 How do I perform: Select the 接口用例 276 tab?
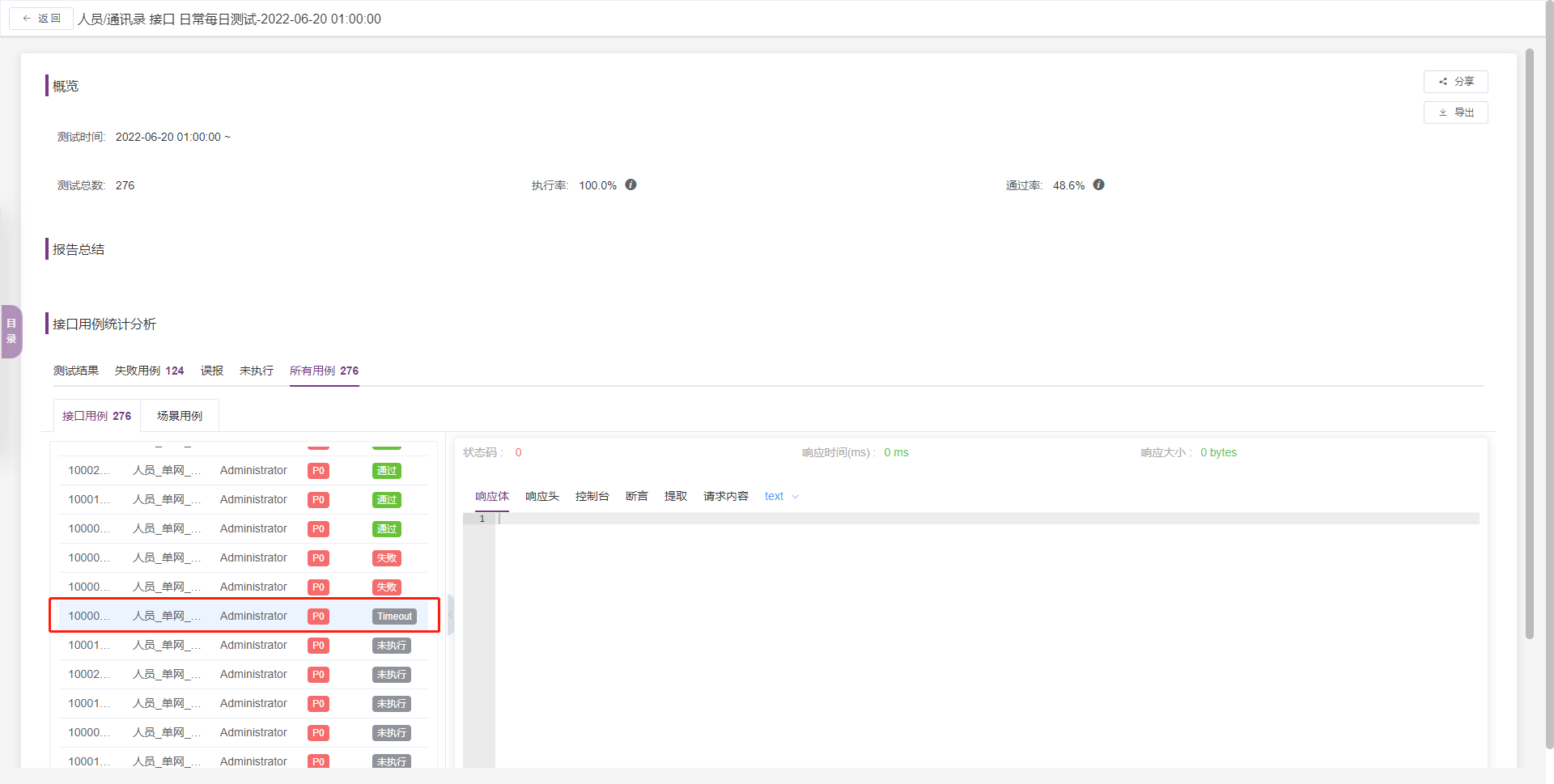96,416
